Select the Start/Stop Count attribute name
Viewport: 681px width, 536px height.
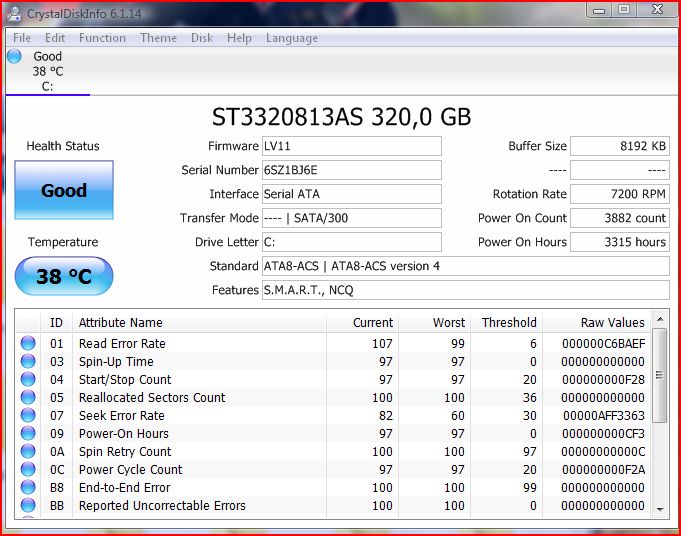pos(125,380)
